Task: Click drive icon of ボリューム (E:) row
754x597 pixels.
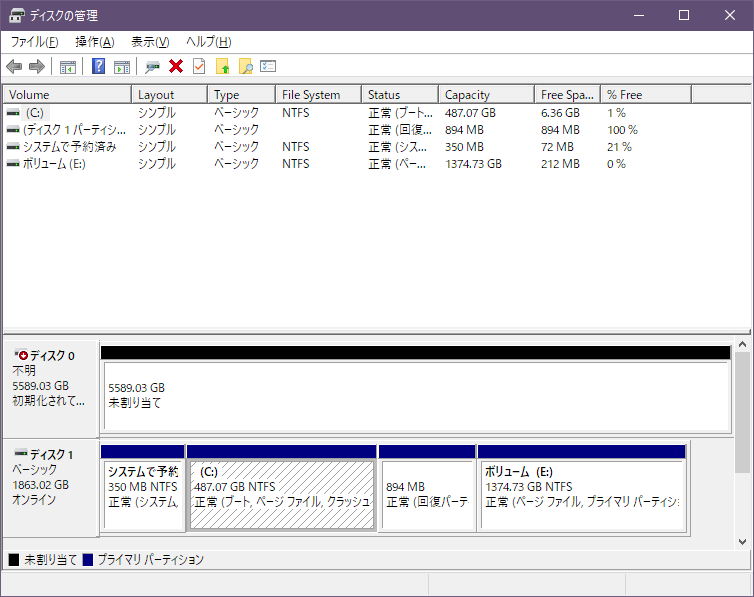Action: click(13, 163)
